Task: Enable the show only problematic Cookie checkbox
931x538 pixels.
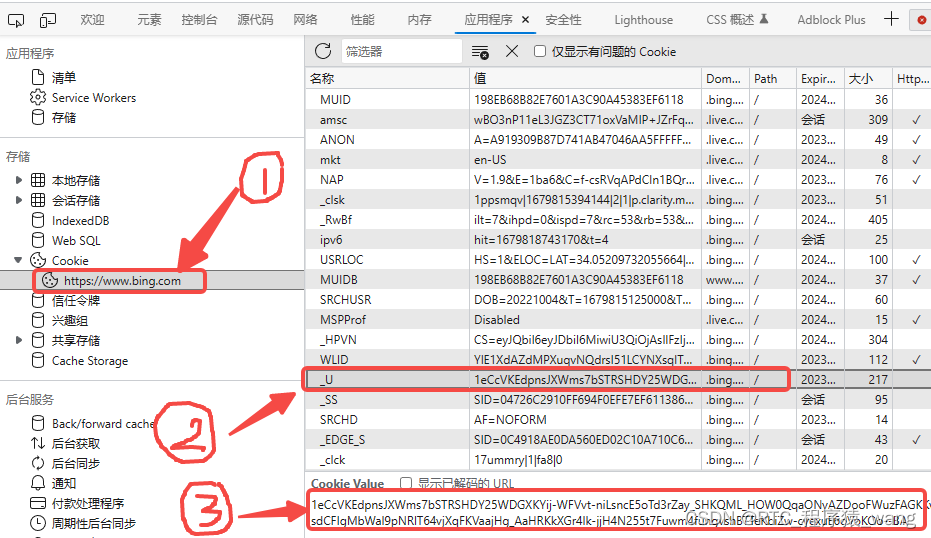Action: tap(540, 52)
